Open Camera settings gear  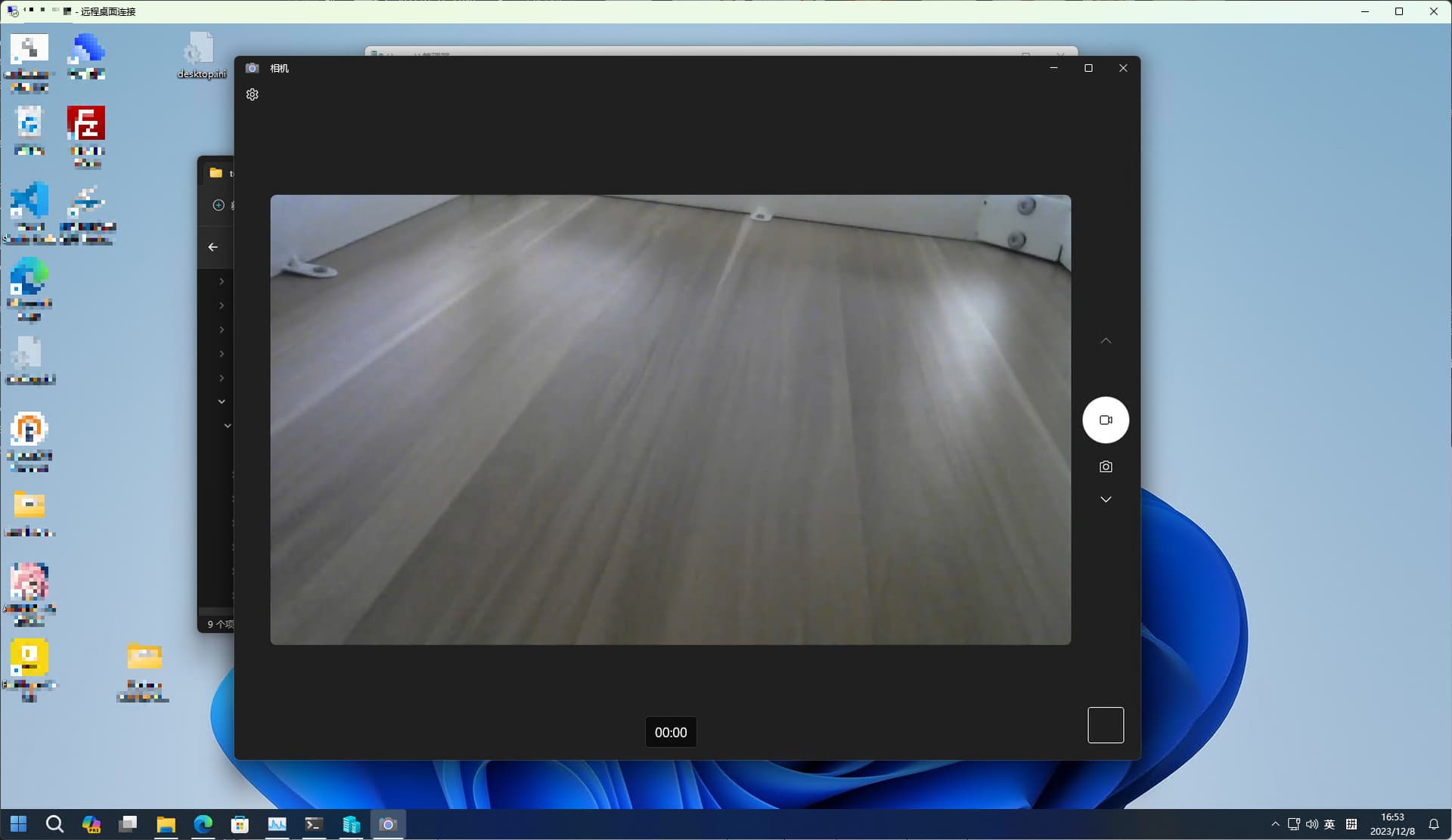coord(253,95)
